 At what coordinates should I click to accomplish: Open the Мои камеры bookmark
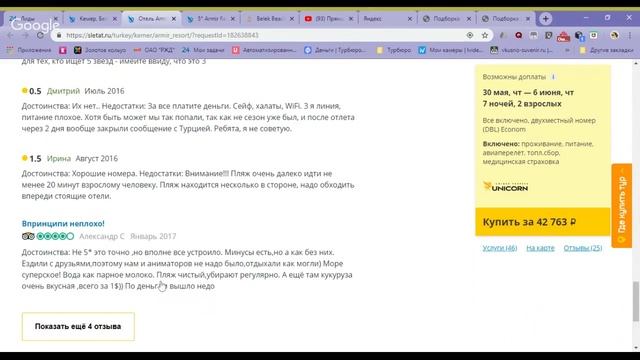(x=451, y=50)
